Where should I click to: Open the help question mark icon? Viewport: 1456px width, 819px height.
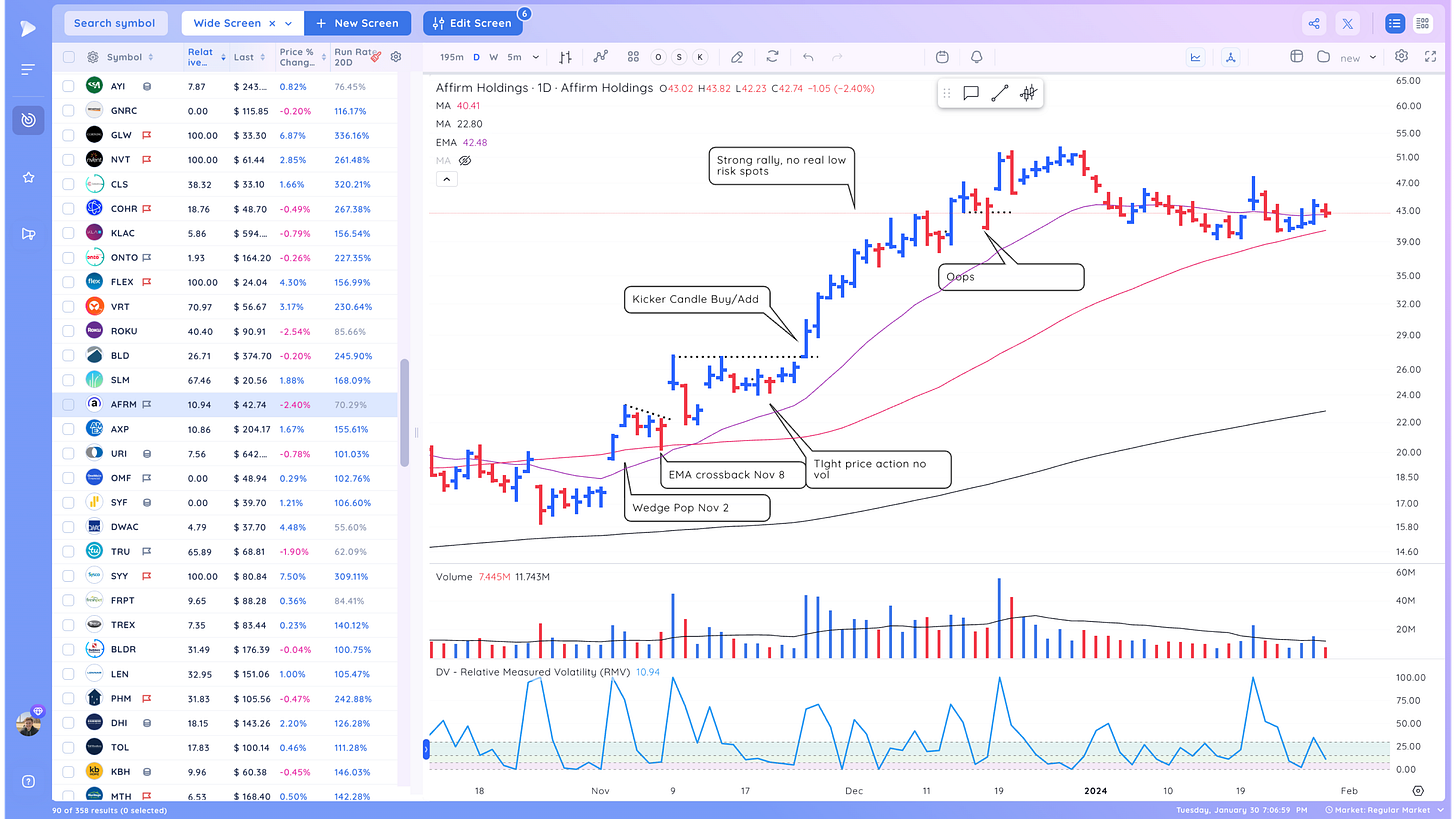tap(28, 781)
